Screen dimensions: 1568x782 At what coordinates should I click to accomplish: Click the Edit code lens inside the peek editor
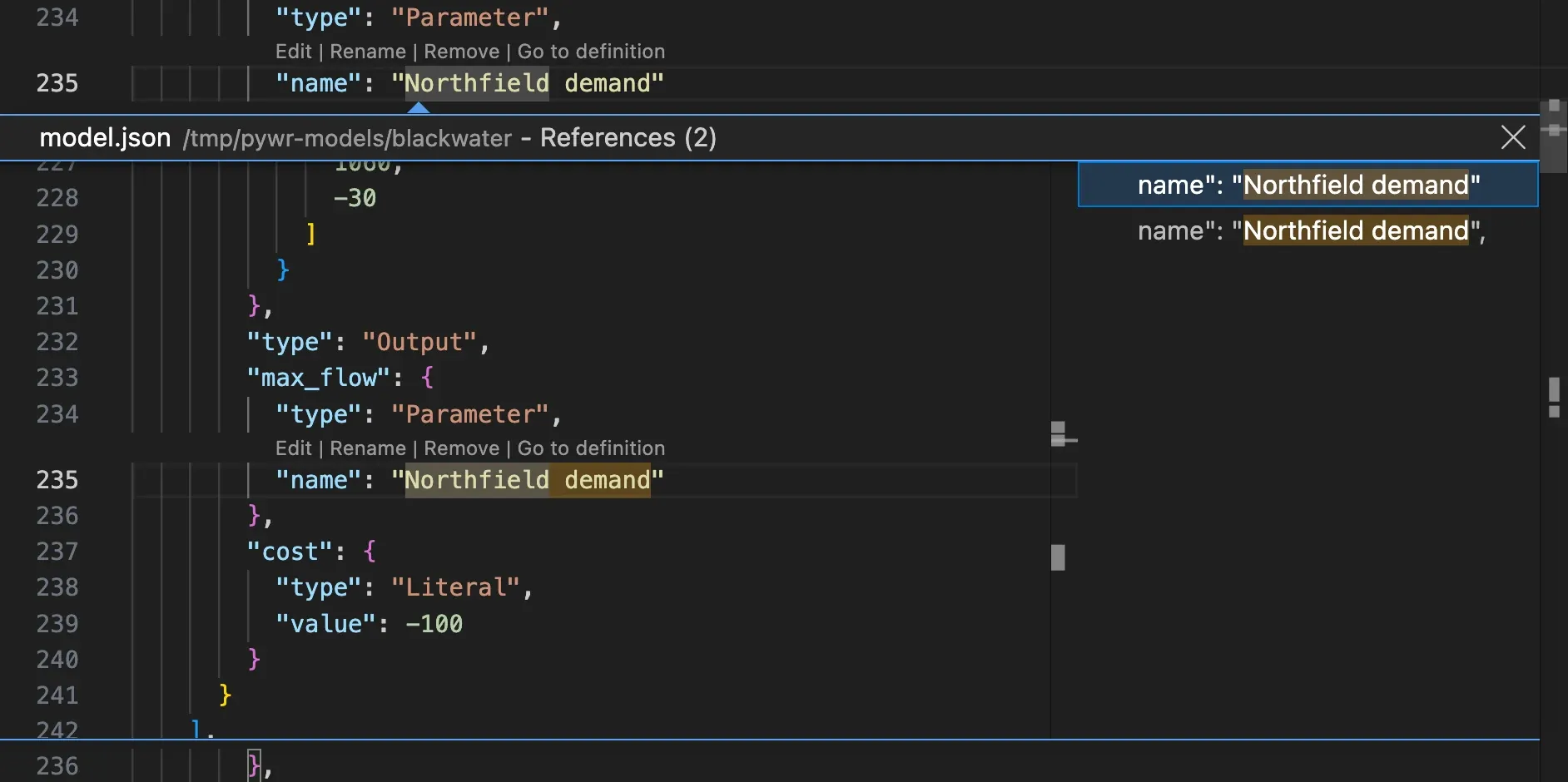click(293, 448)
